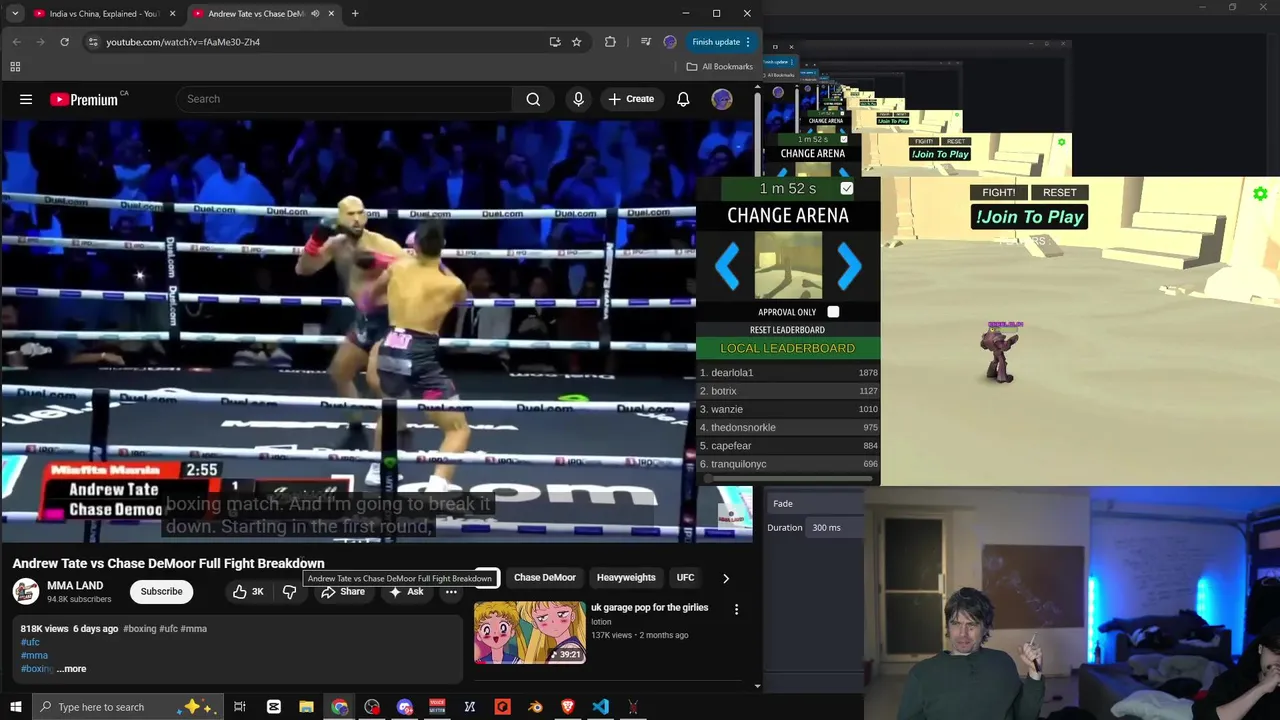The height and width of the screenshot is (720, 1280).
Task: Show more topic chips with right chevron
Action: tap(726, 578)
